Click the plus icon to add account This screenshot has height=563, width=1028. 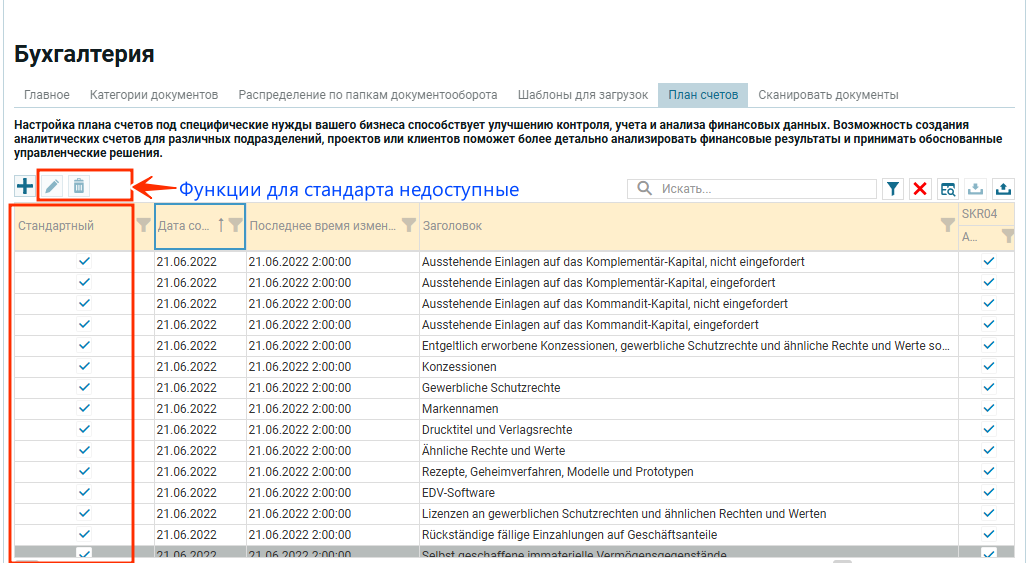tap(25, 186)
